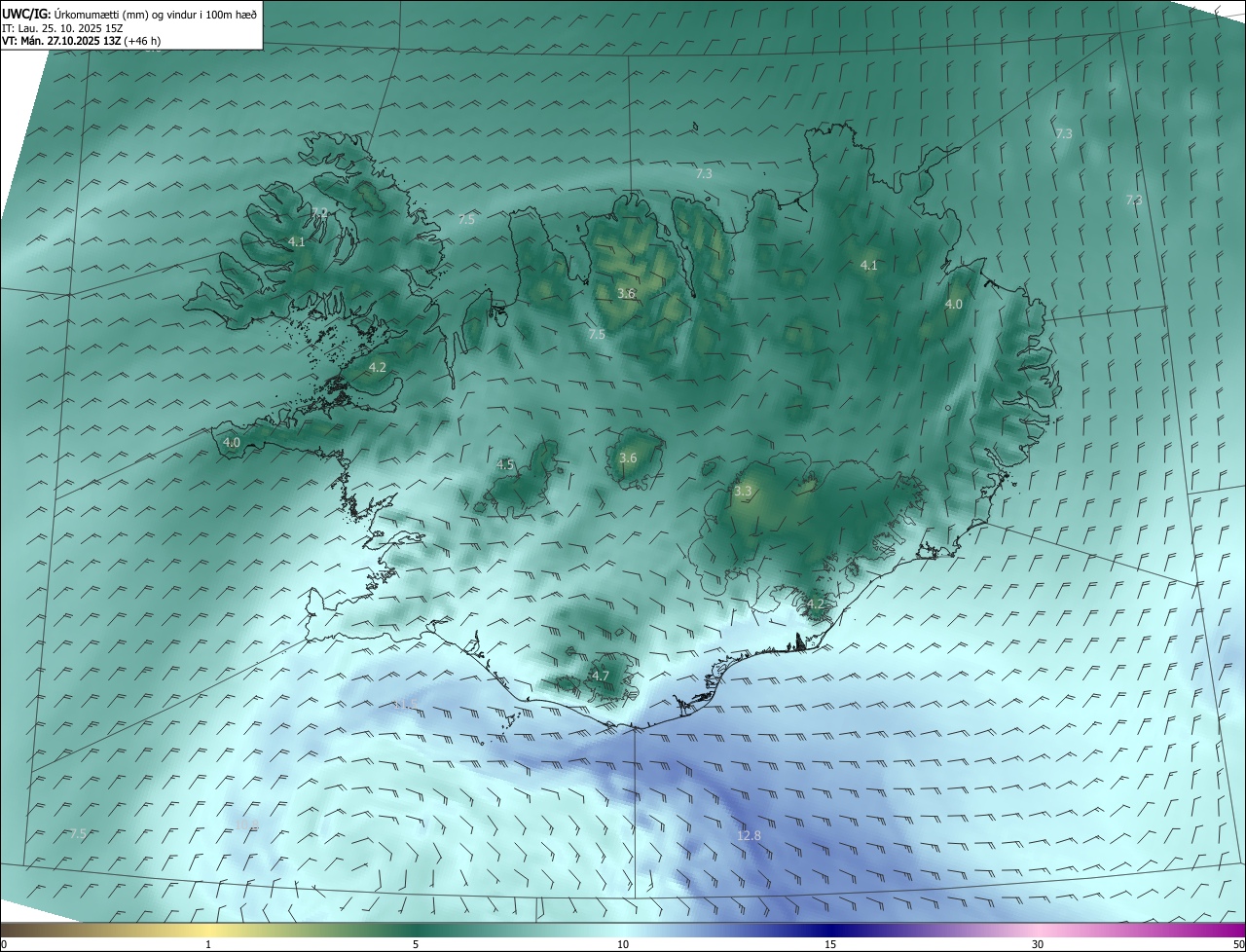1246x952 pixels.
Task: Click the '30' tick label on the colorbar
Action: coord(1038,945)
